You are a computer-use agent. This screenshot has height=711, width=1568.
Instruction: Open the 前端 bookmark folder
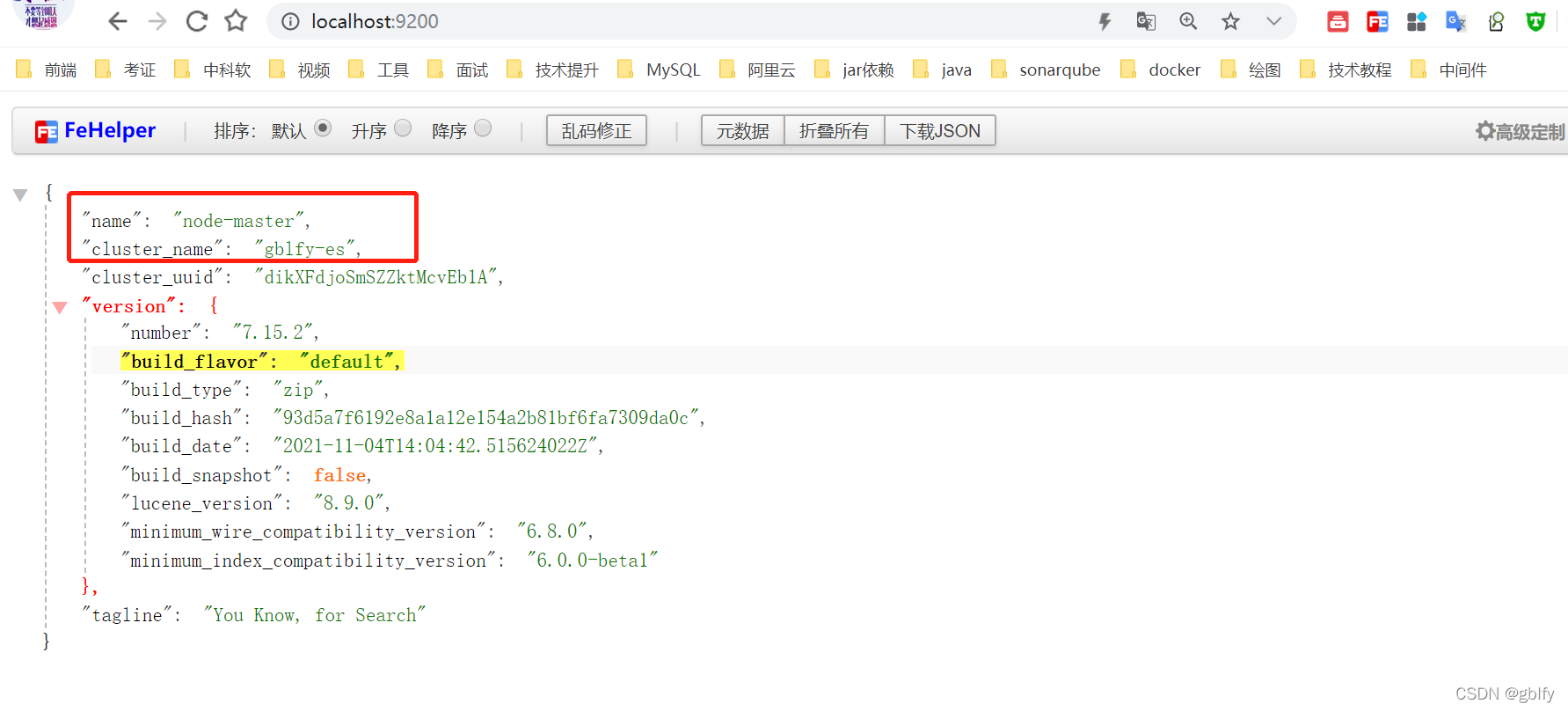coord(47,70)
